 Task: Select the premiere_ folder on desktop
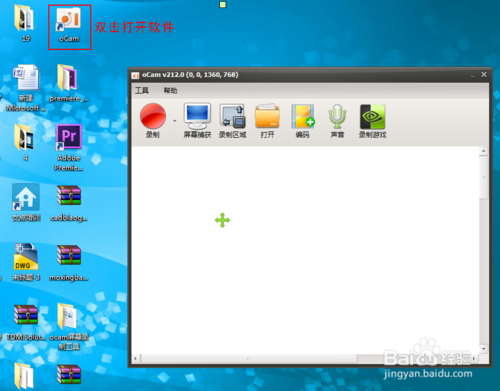pos(68,83)
